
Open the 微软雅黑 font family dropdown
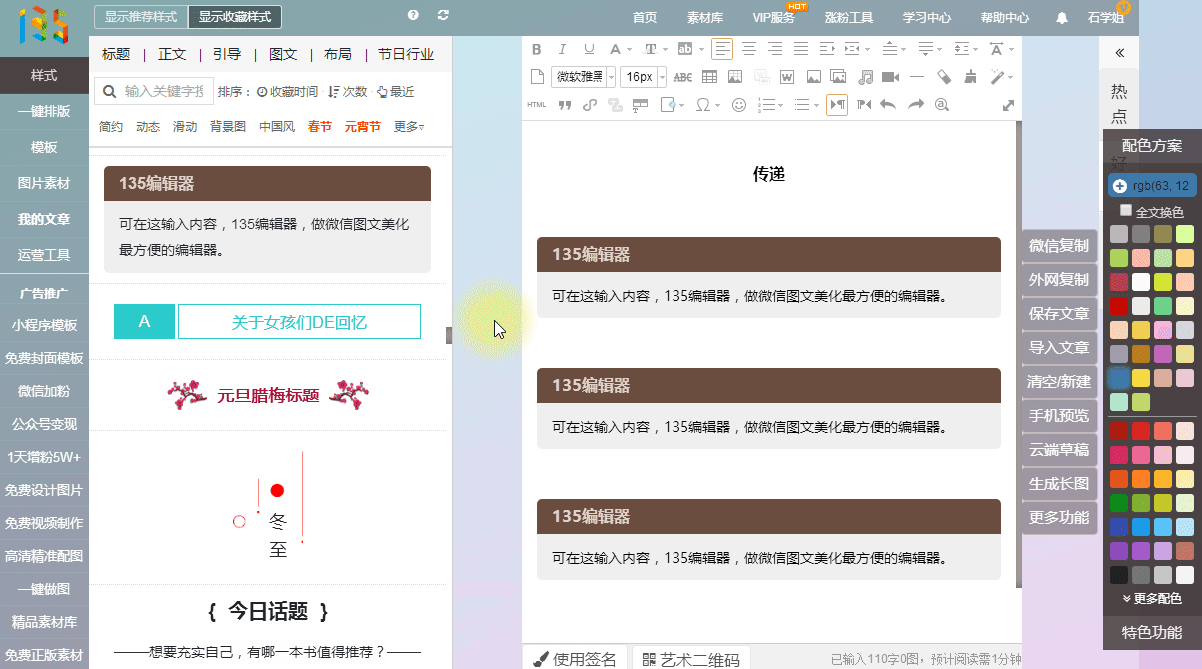[584, 77]
